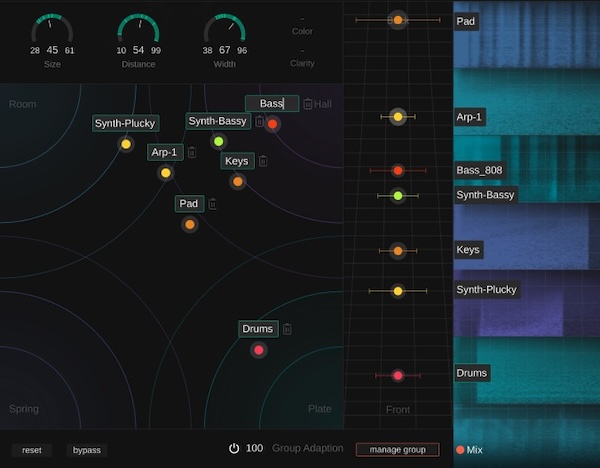Screen dimensions: 600x468
Task: Click the Keys label in reverb field
Action: (x=237, y=161)
